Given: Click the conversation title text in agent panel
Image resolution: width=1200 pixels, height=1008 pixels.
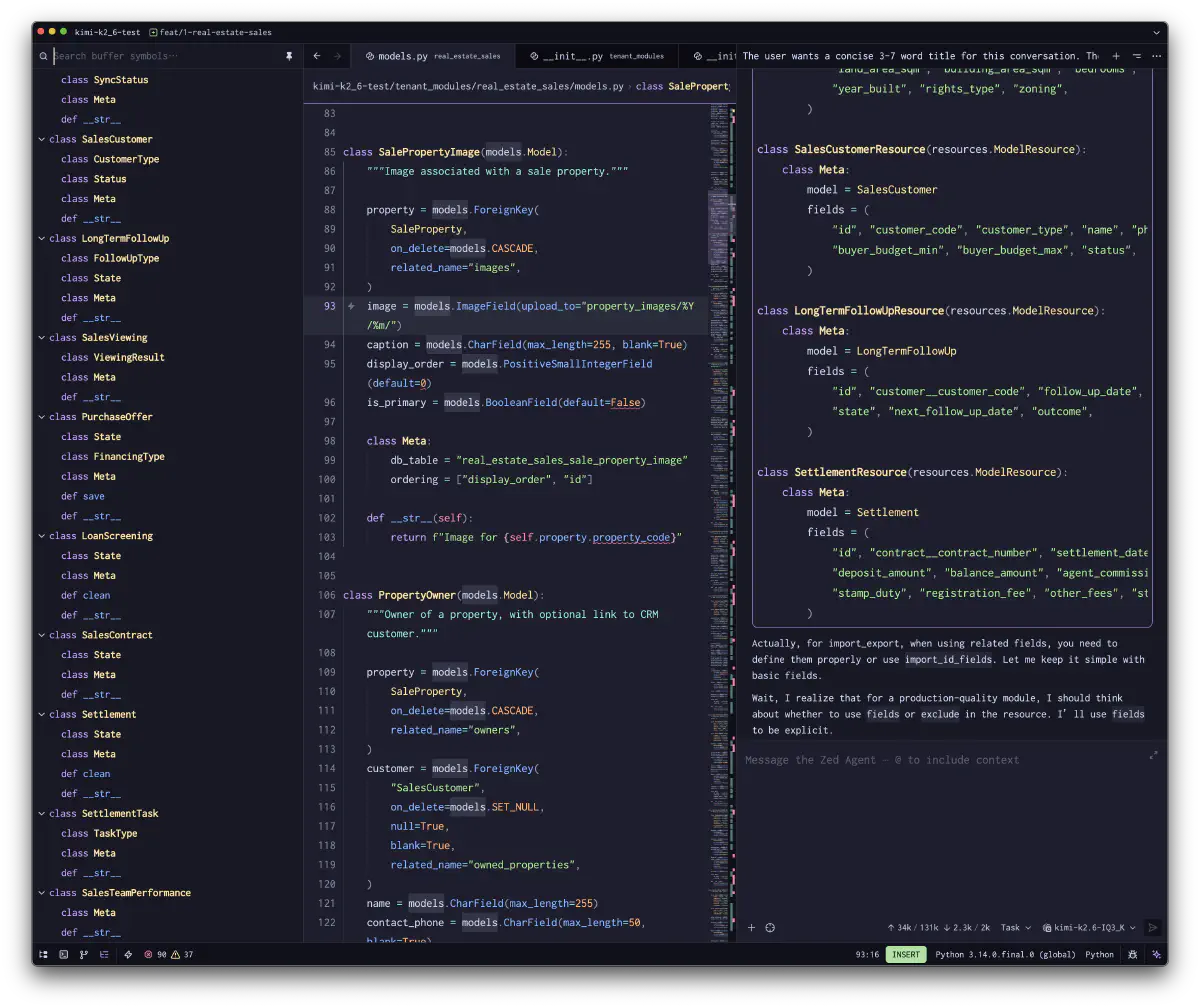Looking at the screenshot, I should point(920,56).
